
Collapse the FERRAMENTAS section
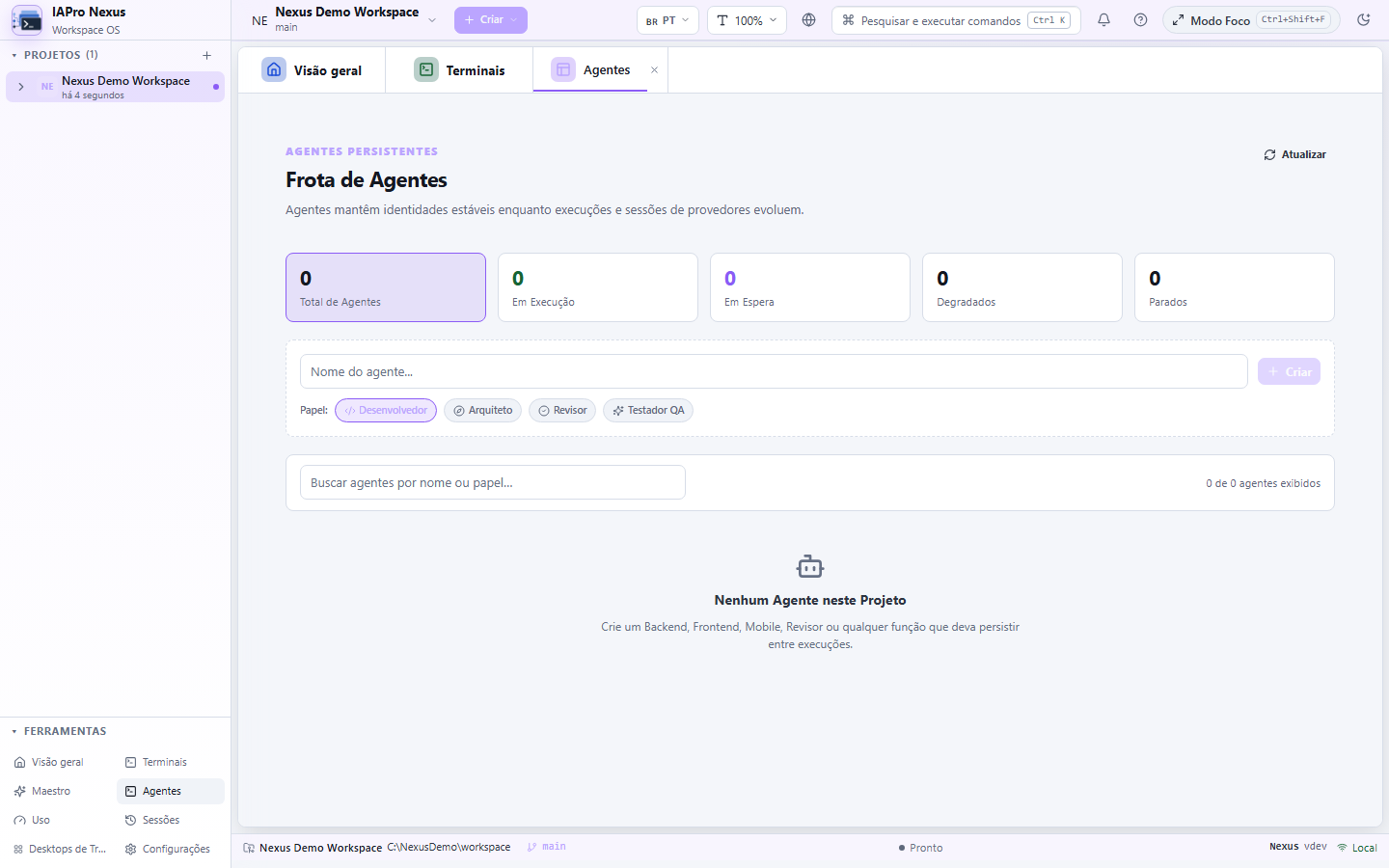14,731
